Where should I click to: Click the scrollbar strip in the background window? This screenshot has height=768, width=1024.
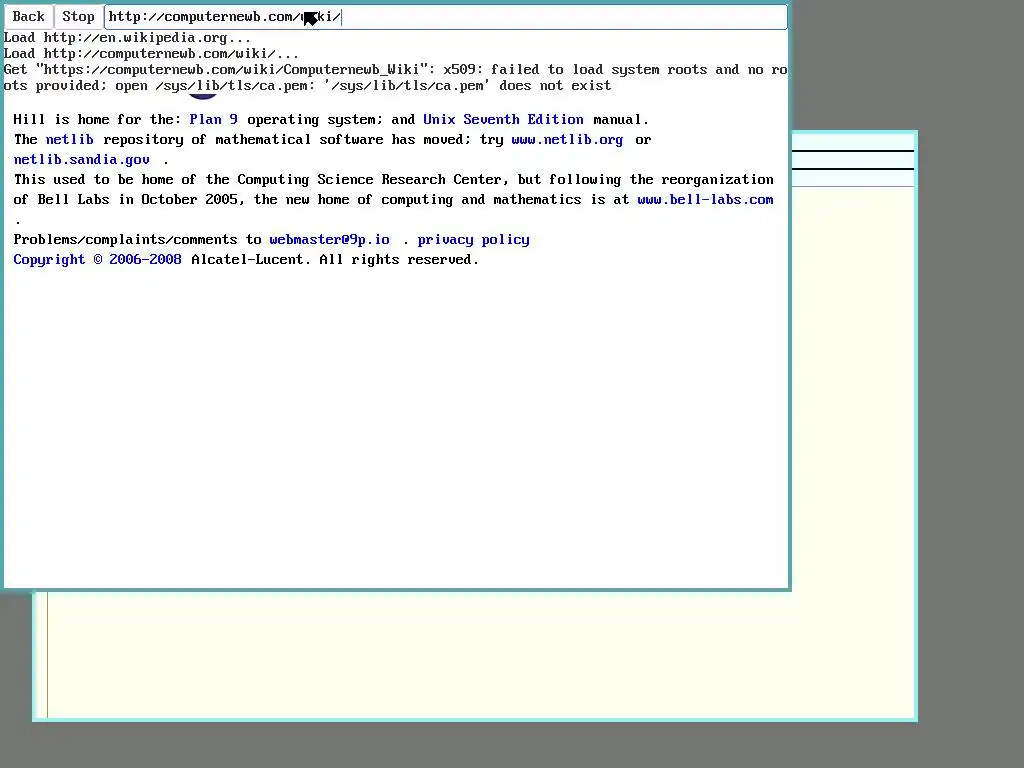(x=41, y=654)
